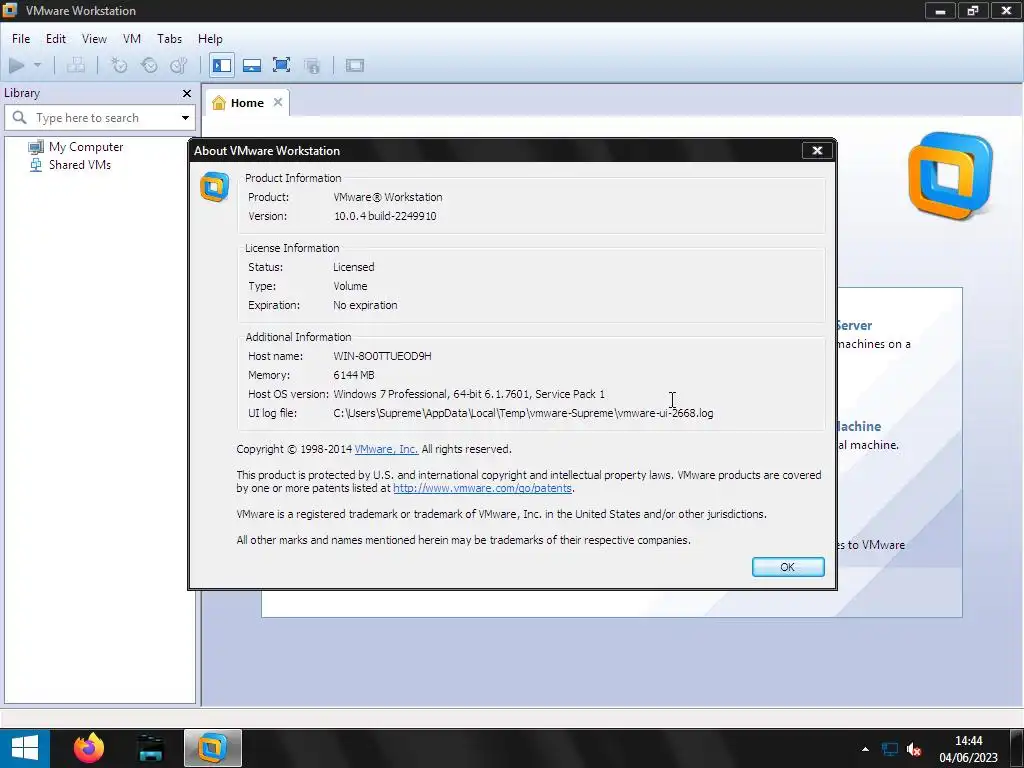Click the memory value 6144 MB
Viewport: 1024px width, 768px height.
(354, 376)
